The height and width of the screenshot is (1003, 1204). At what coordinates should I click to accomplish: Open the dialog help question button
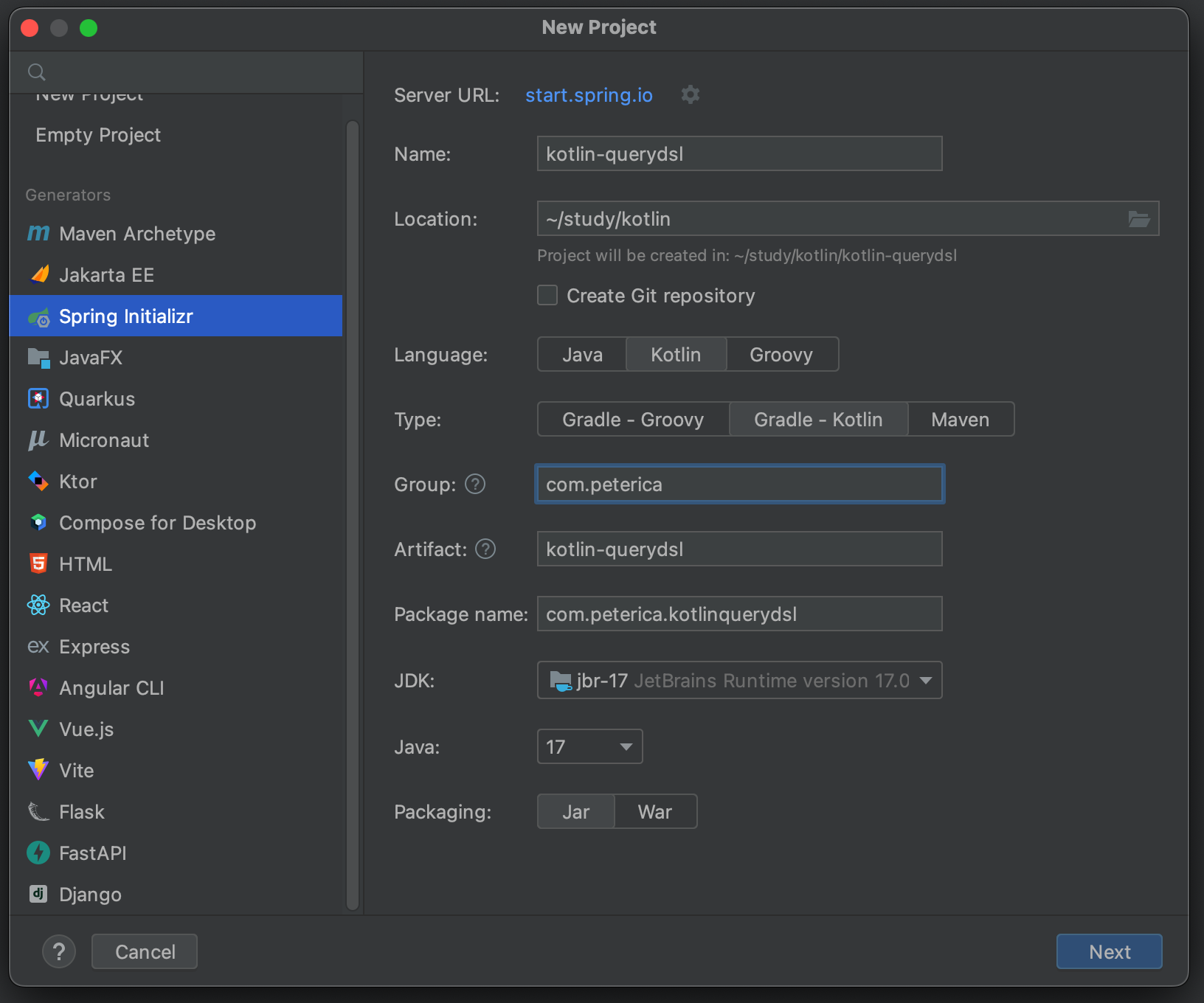59,951
